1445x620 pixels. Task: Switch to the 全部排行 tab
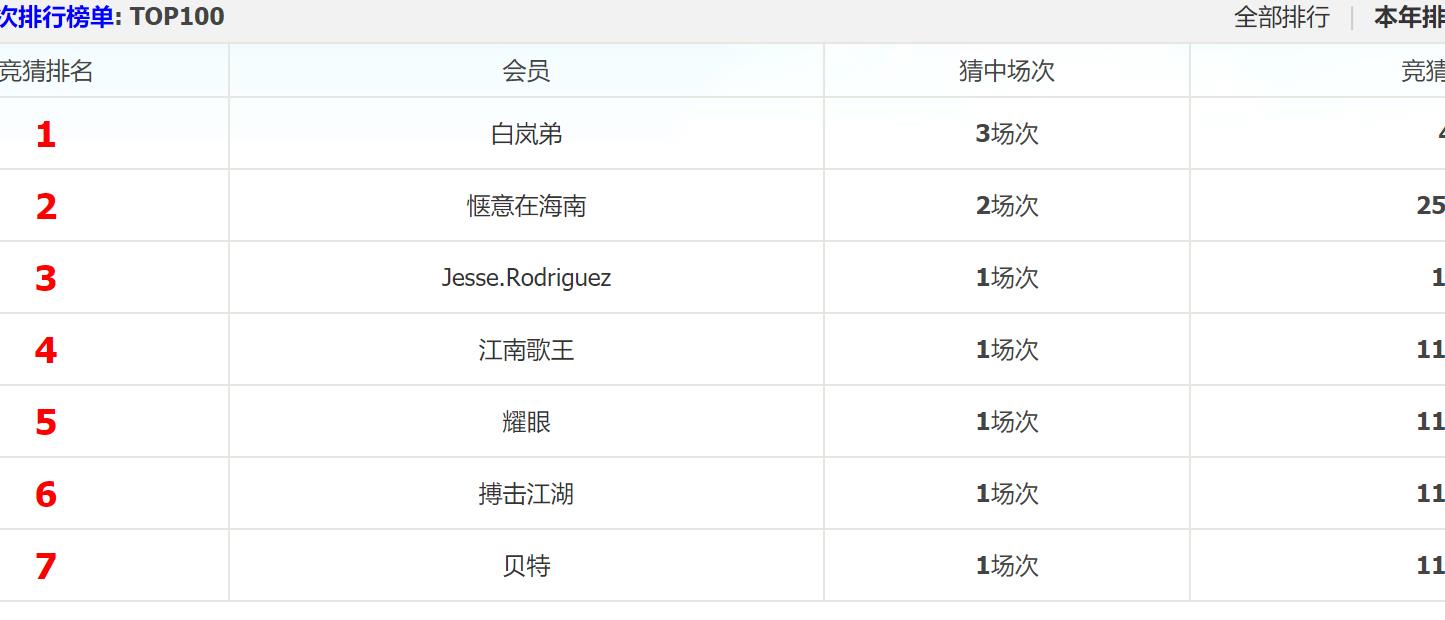[1281, 17]
